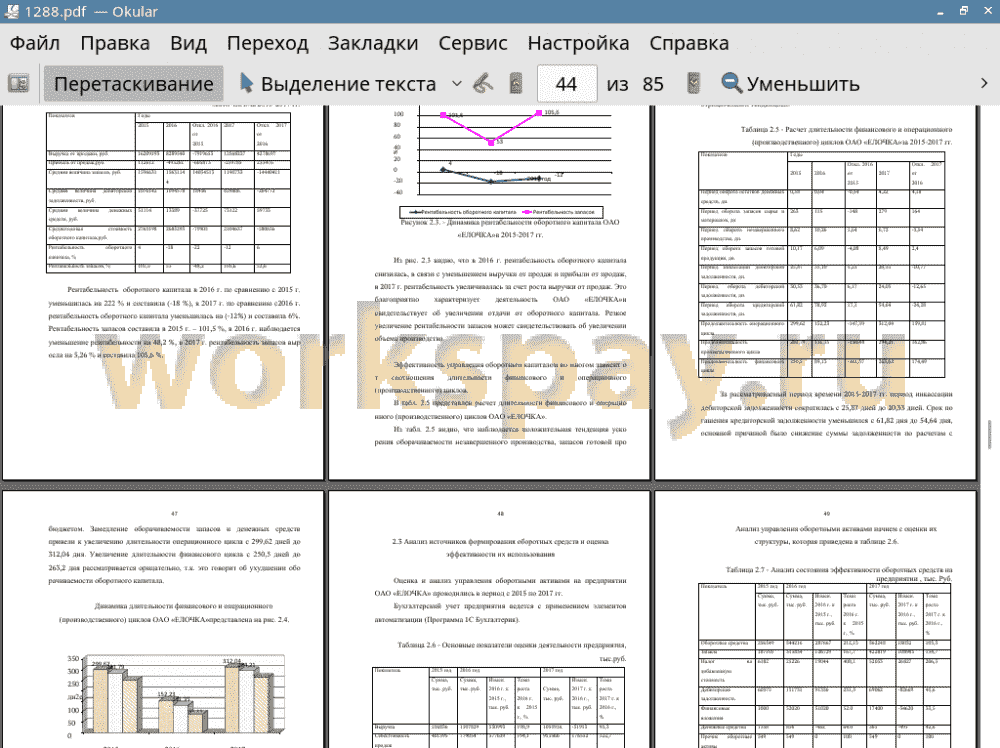This screenshot has height=748, width=1000.
Task: Expand hidden toolbar items chevron
Action: pos(984,84)
